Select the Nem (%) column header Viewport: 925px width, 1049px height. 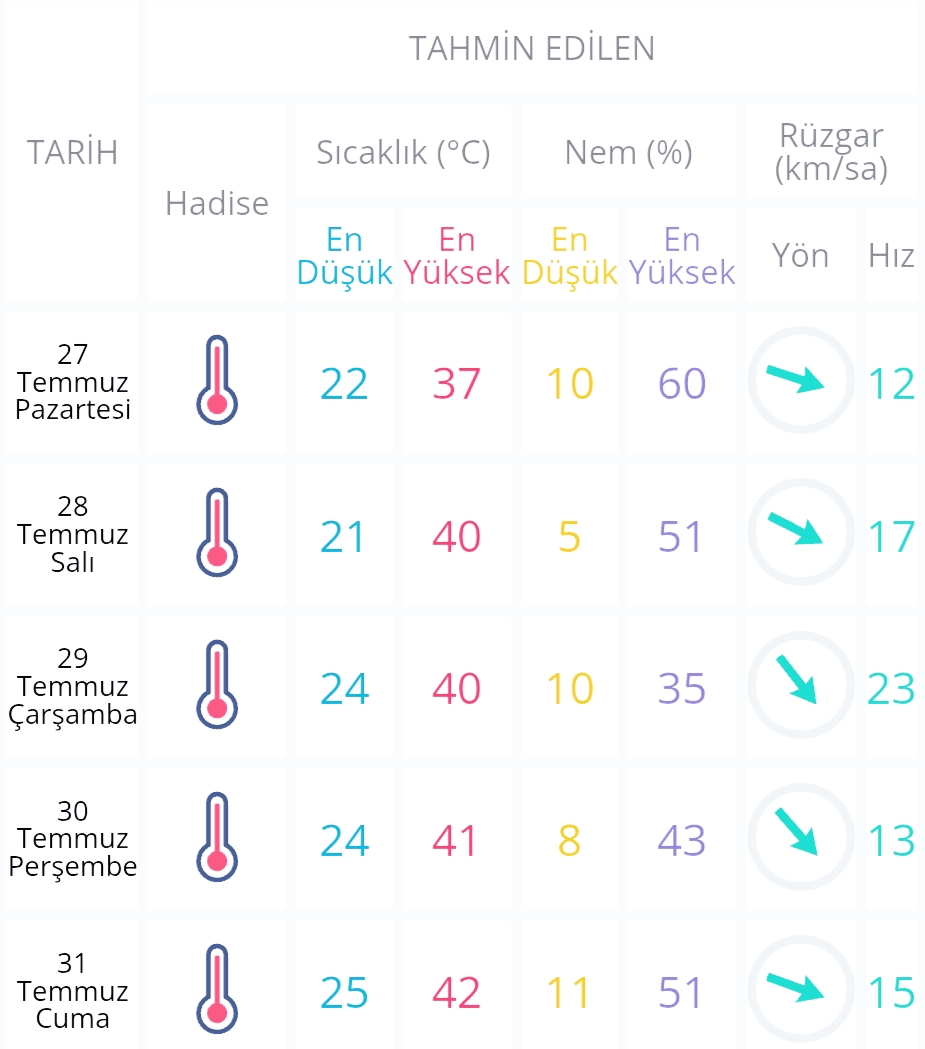click(629, 152)
